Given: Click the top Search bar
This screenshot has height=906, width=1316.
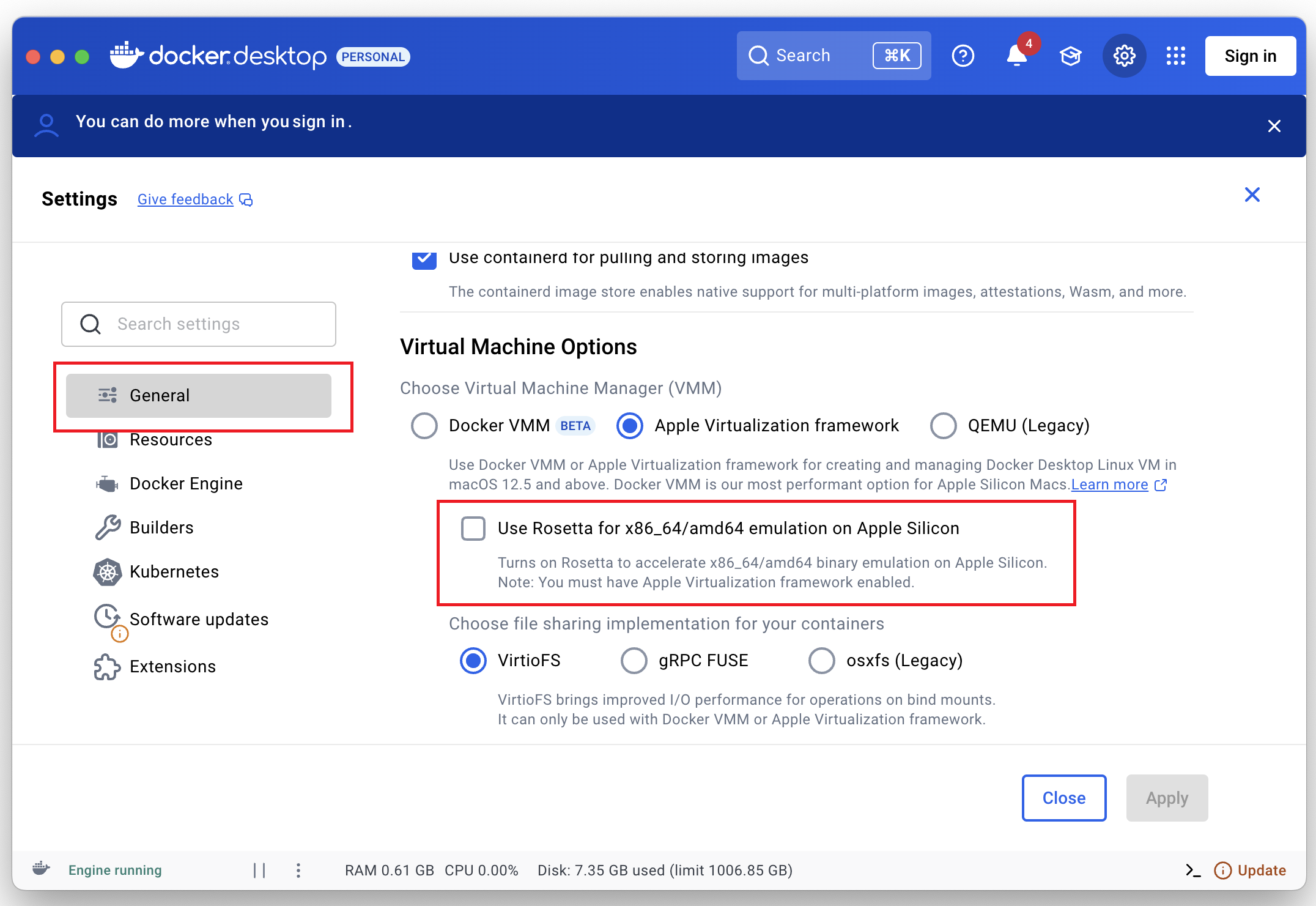Looking at the screenshot, I should coord(834,56).
